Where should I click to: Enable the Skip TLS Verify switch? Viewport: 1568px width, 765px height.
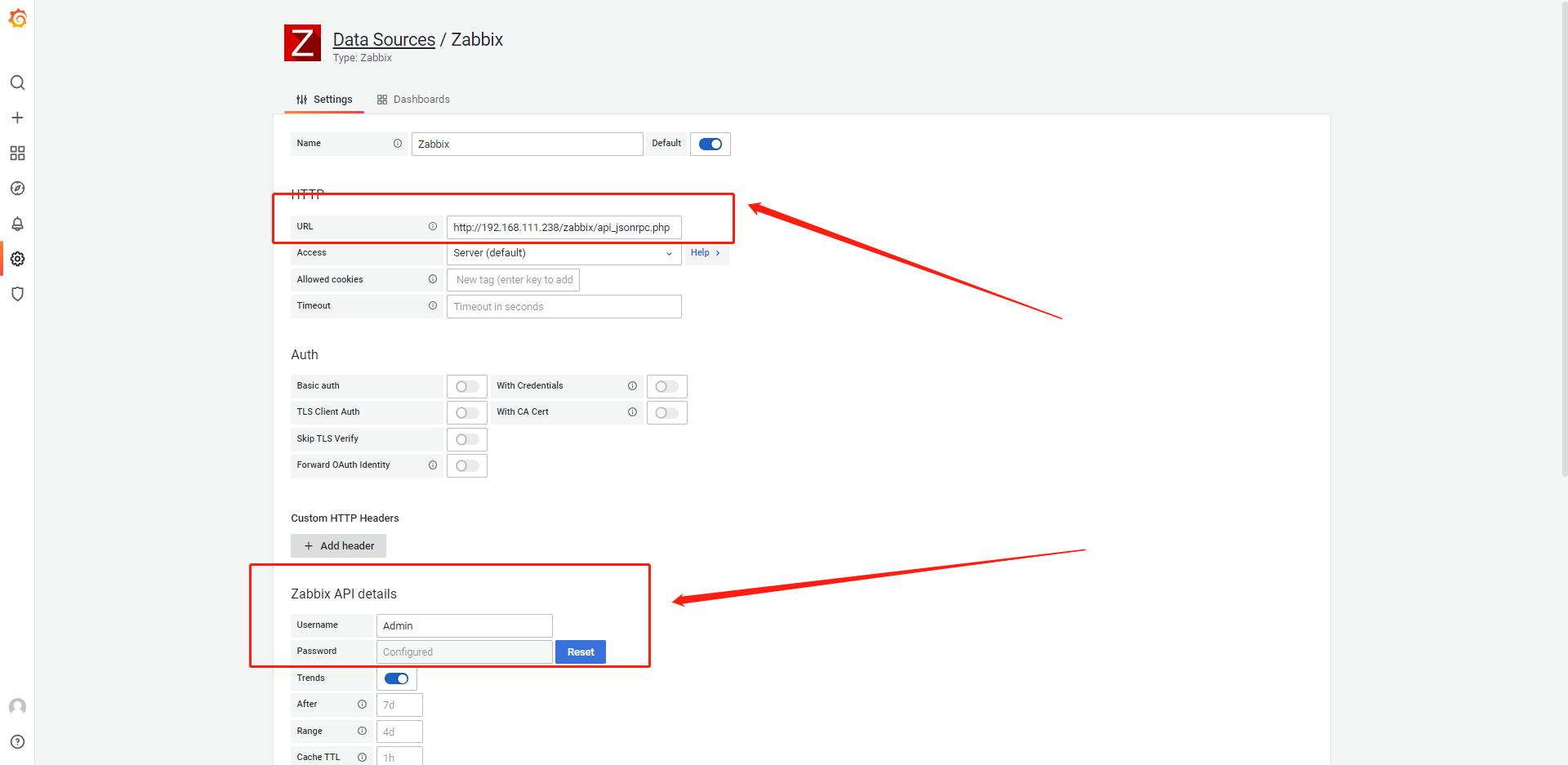coord(467,440)
